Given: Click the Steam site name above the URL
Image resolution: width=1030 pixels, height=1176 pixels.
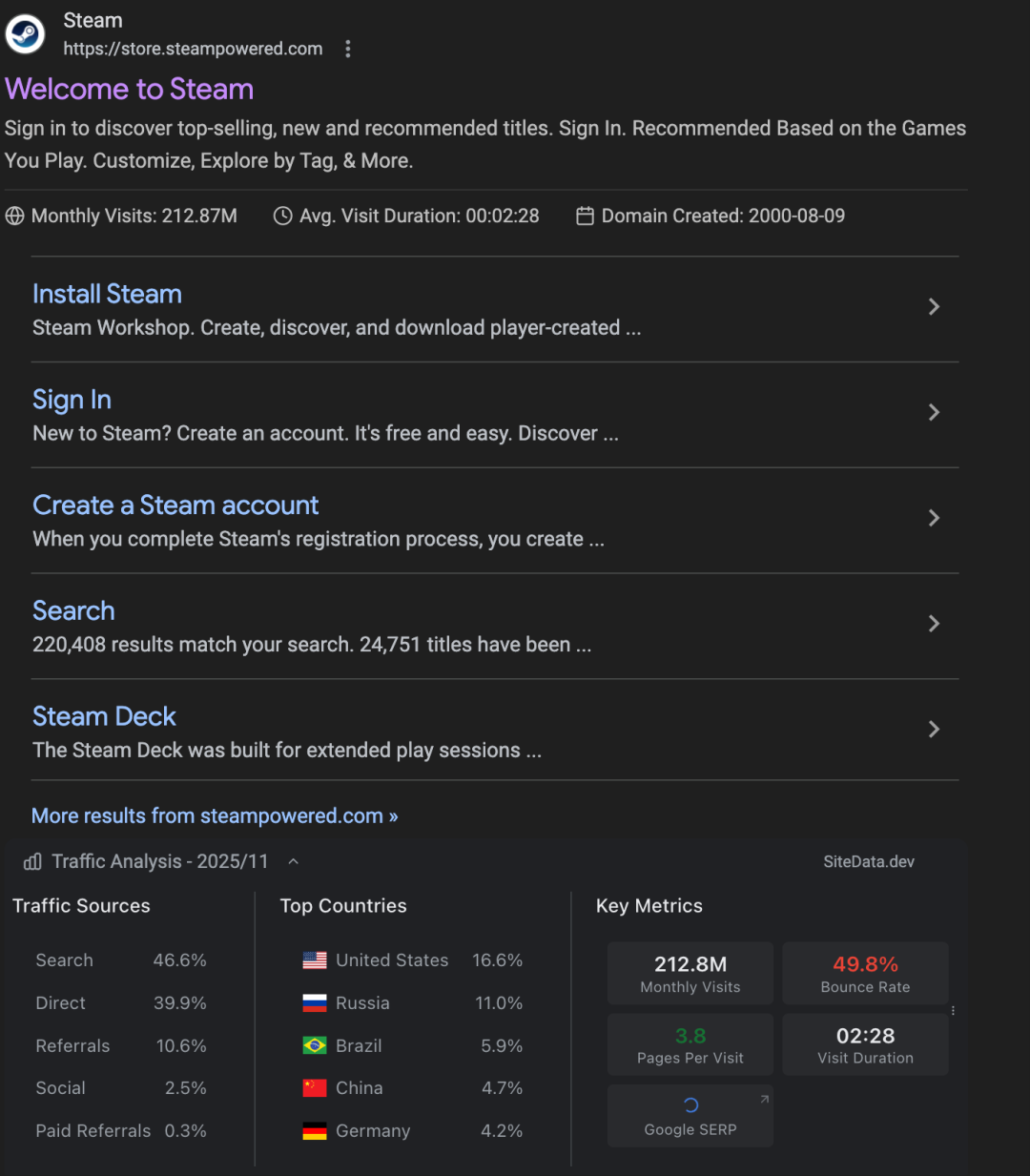Looking at the screenshot, I should tap(93, 20).
